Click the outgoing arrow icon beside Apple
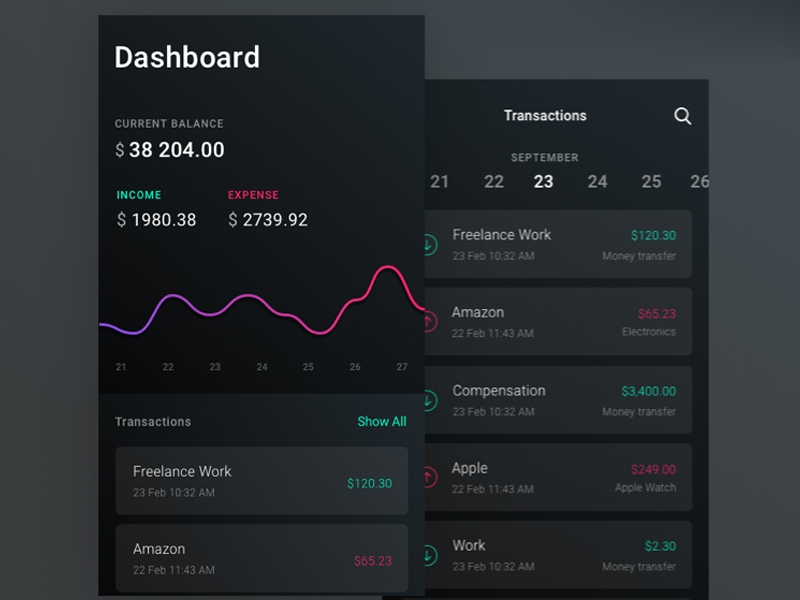The height and width of the screenshot is (600, 800). tap(431, 478)
